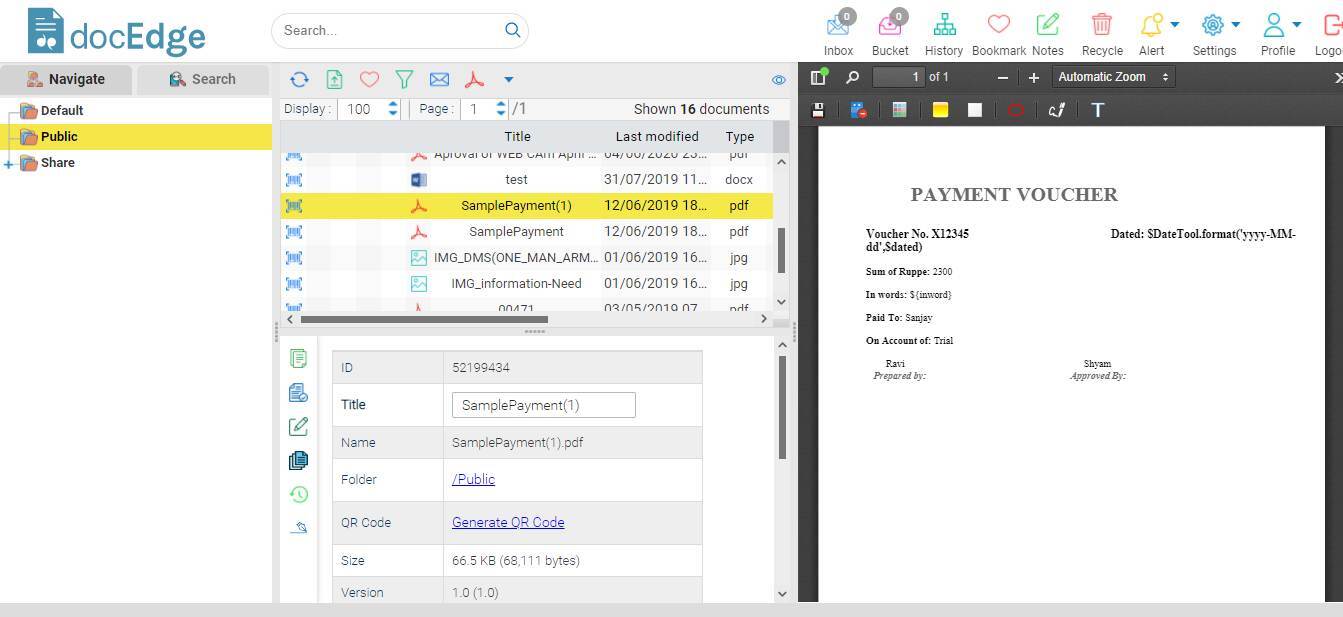Mark SamplePayment(1) as favorite with heart icon
The width and height of the screenshot is (1343, 617).
pyautogui.click(x=369, y=79)
